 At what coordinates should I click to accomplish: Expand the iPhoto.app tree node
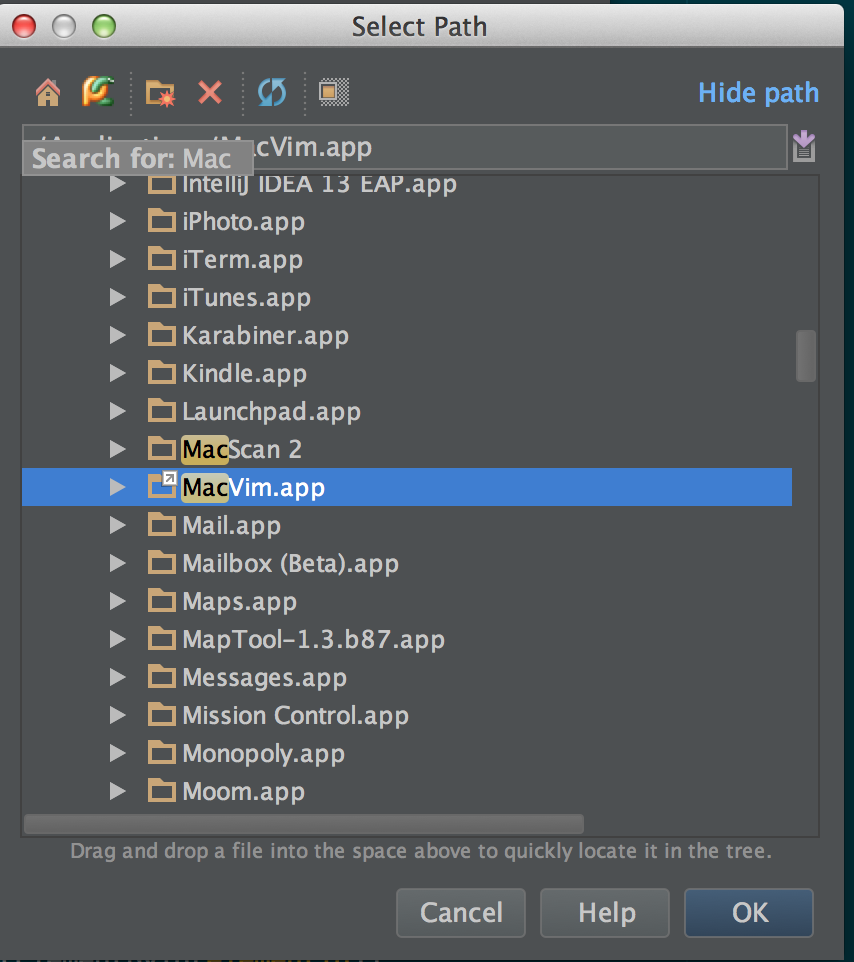point(117,221)
